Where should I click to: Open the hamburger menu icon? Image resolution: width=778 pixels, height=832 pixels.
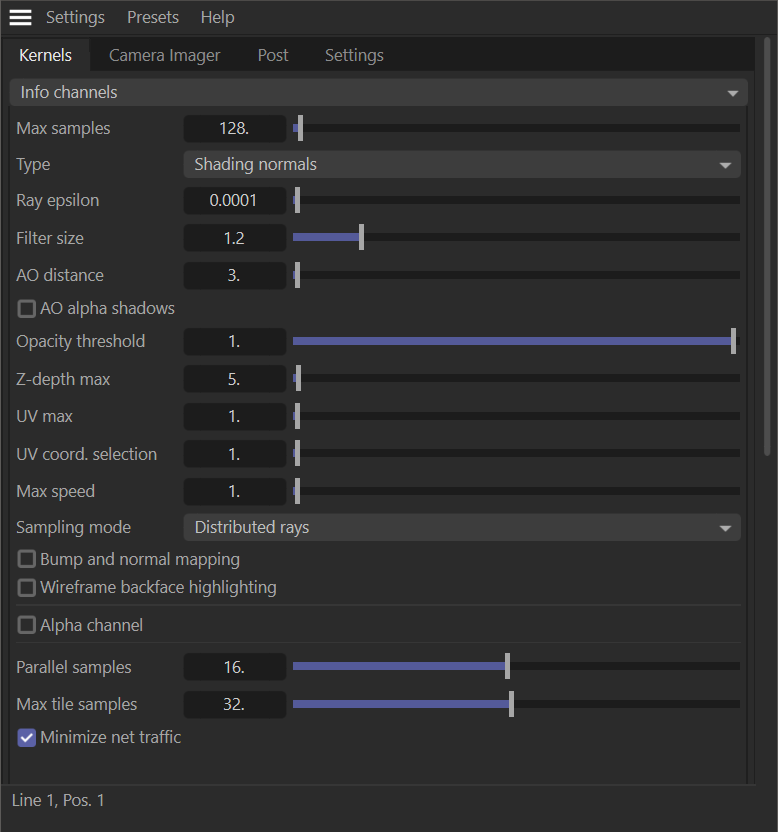20,18
